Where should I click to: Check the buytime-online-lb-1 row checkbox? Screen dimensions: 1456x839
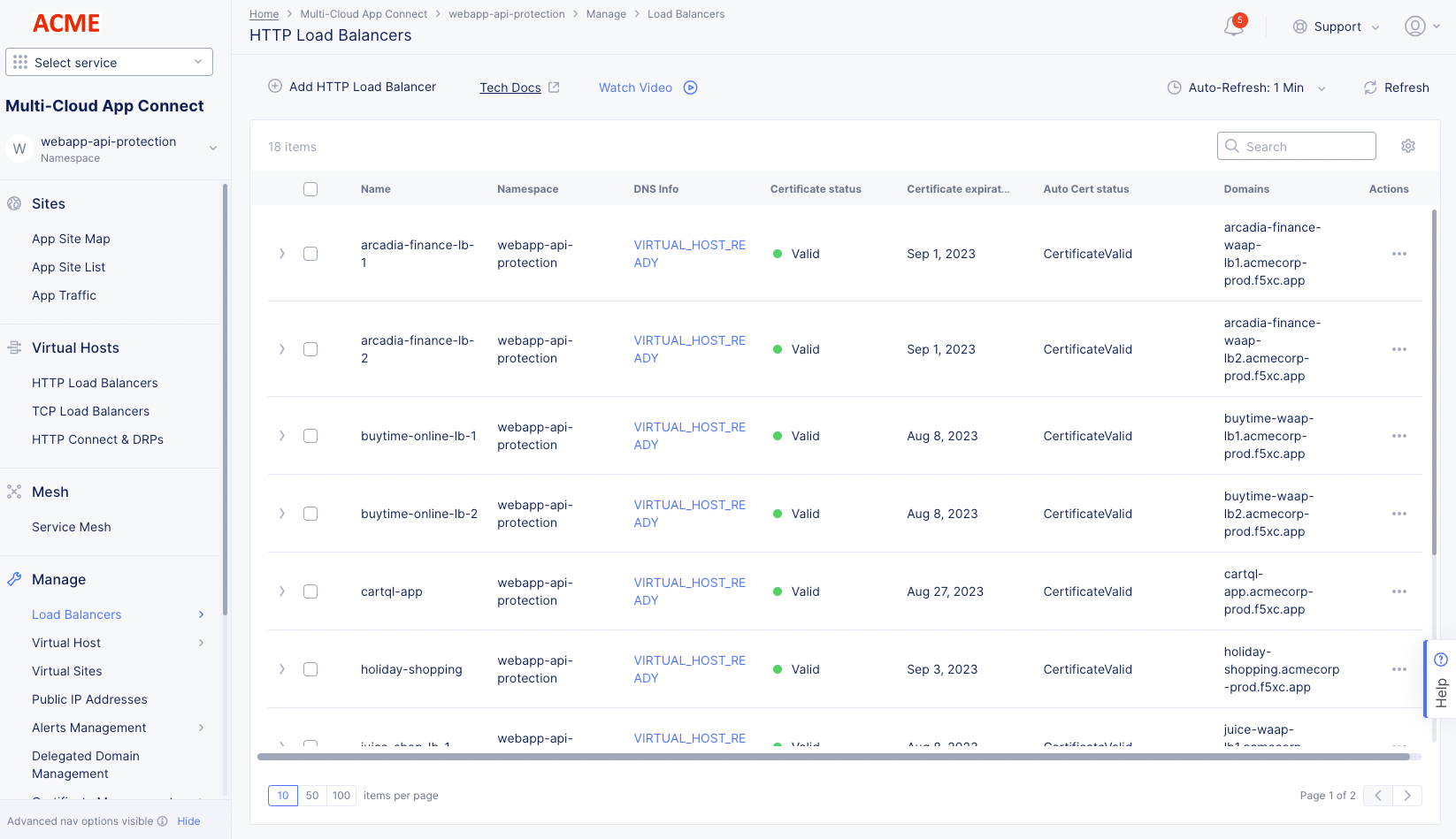310,435
